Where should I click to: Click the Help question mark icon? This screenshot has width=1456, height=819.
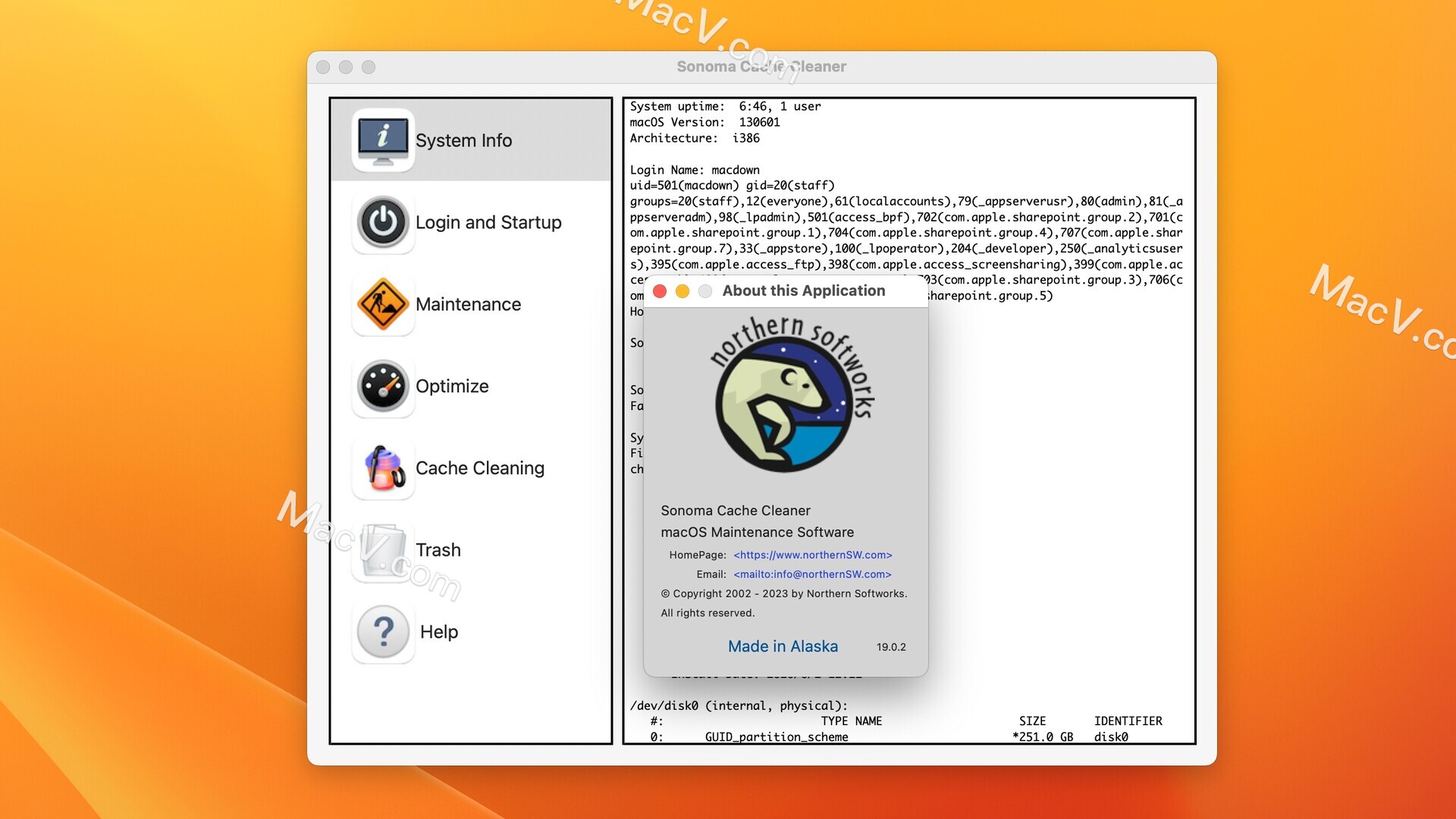[x=383, y=632]
